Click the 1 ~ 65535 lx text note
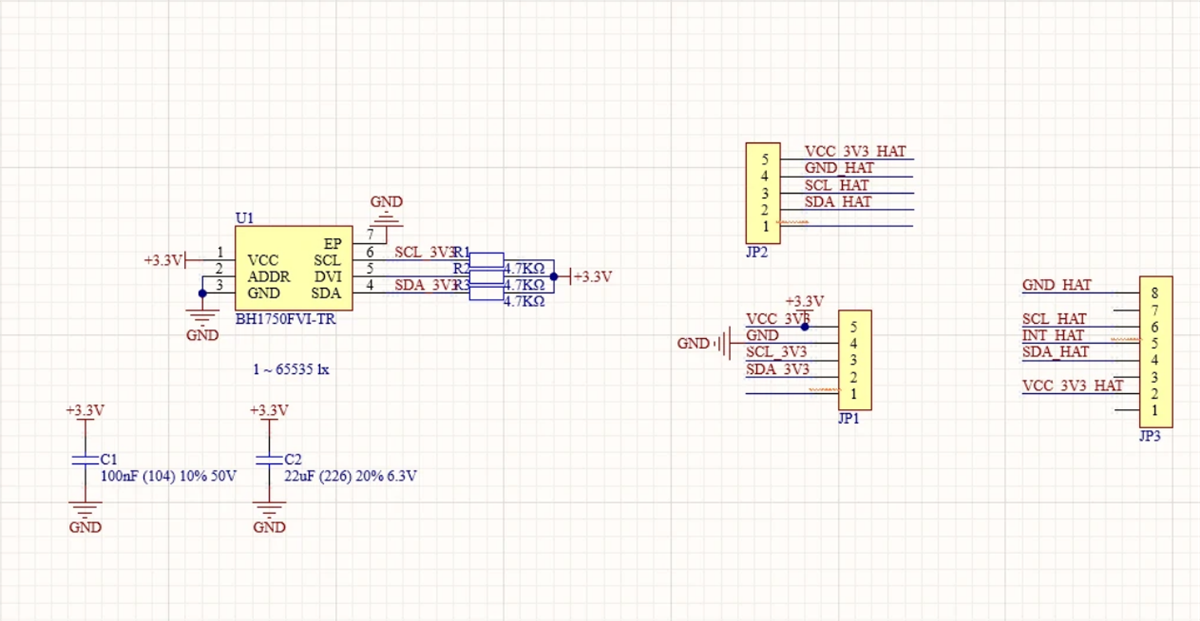This screenshot has width=1200, height=621. pyautogui.click(x=291, y=368)
